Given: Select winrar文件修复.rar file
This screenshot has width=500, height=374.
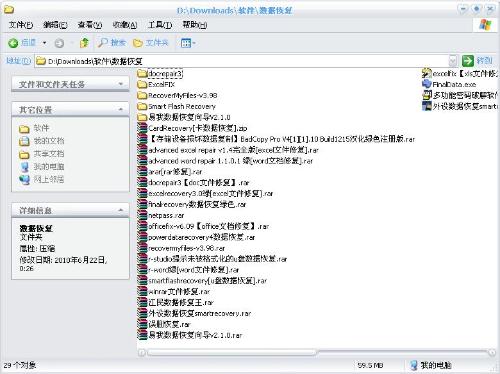Looking at the screenshot, I should click(174, 292).
